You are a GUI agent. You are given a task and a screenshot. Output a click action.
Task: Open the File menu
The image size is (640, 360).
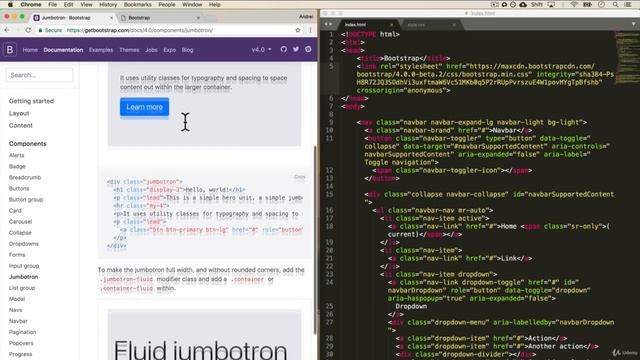(53, 4)
